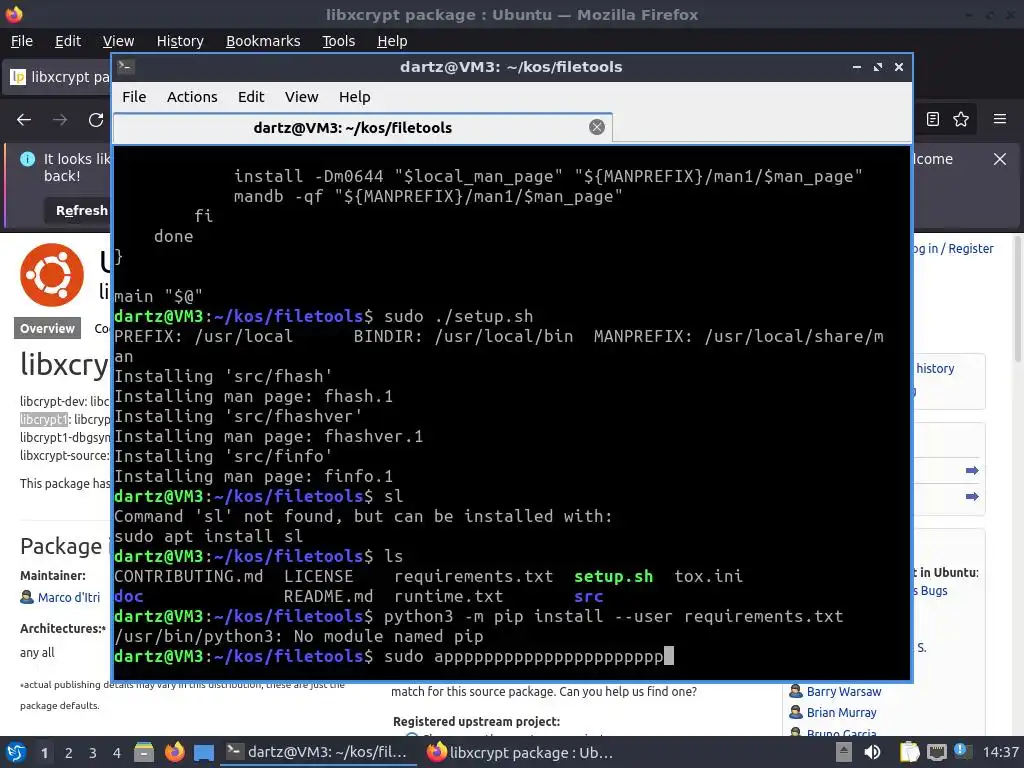Open Firefox Bookmarks menu
The image size is (1024, 768).
coord(263,41)
